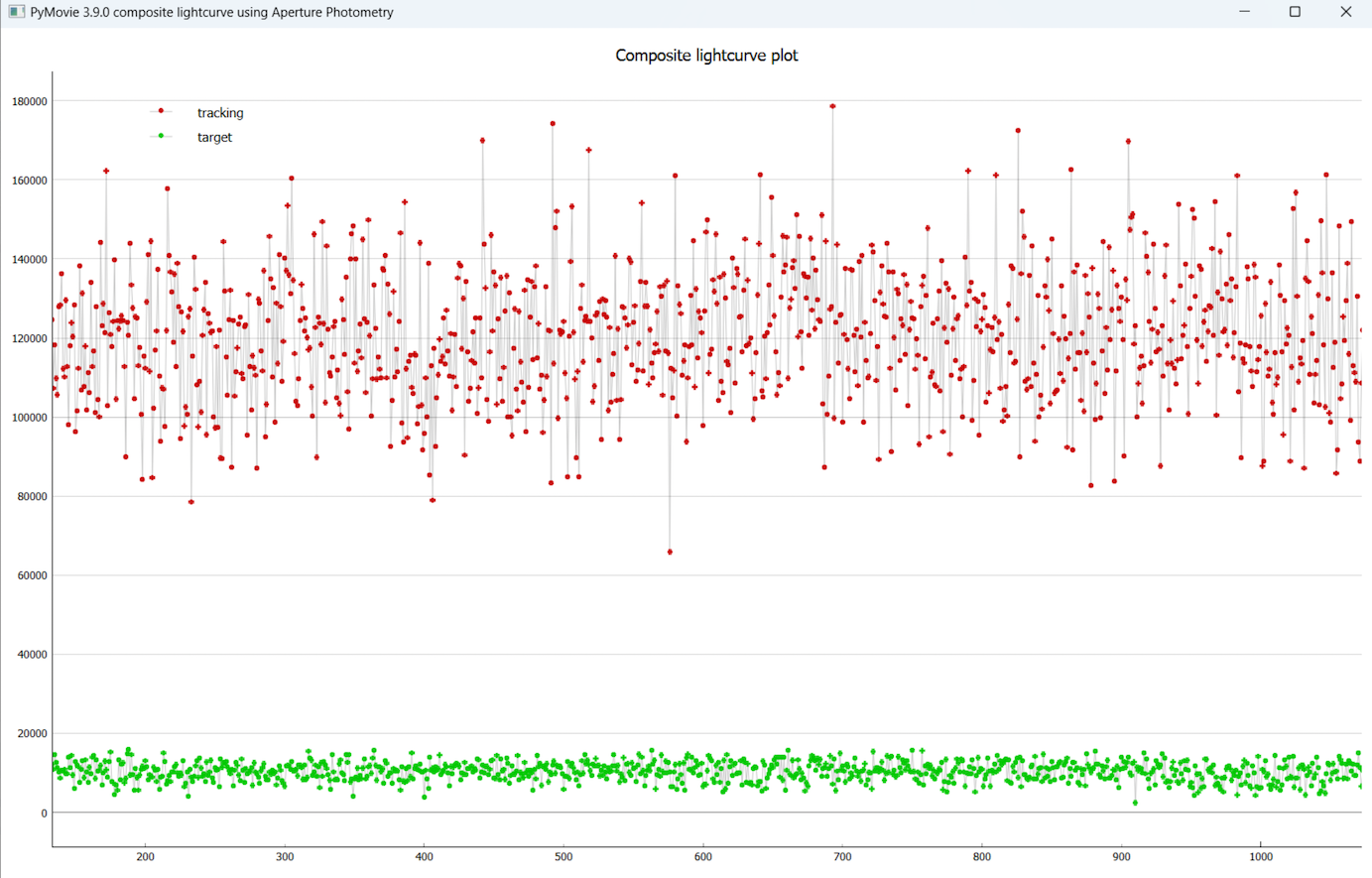This screenshot has height=878, width=1372.
Task: Click the green target legend marker
Action: (162, 136)
